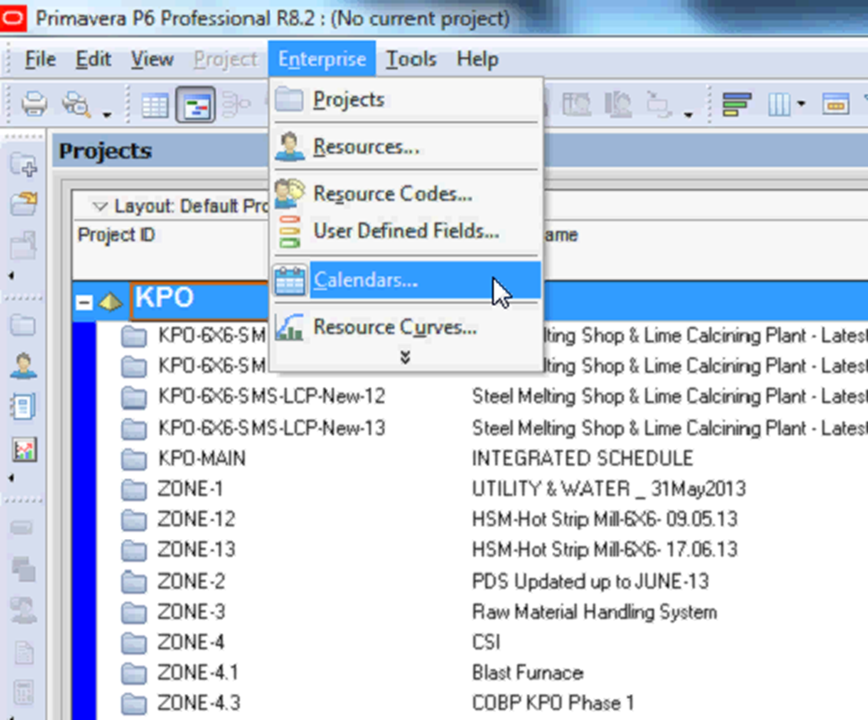Toggle the Gantt chart view icon
This screenshot has height=720, width=868.
click(195, 104)
